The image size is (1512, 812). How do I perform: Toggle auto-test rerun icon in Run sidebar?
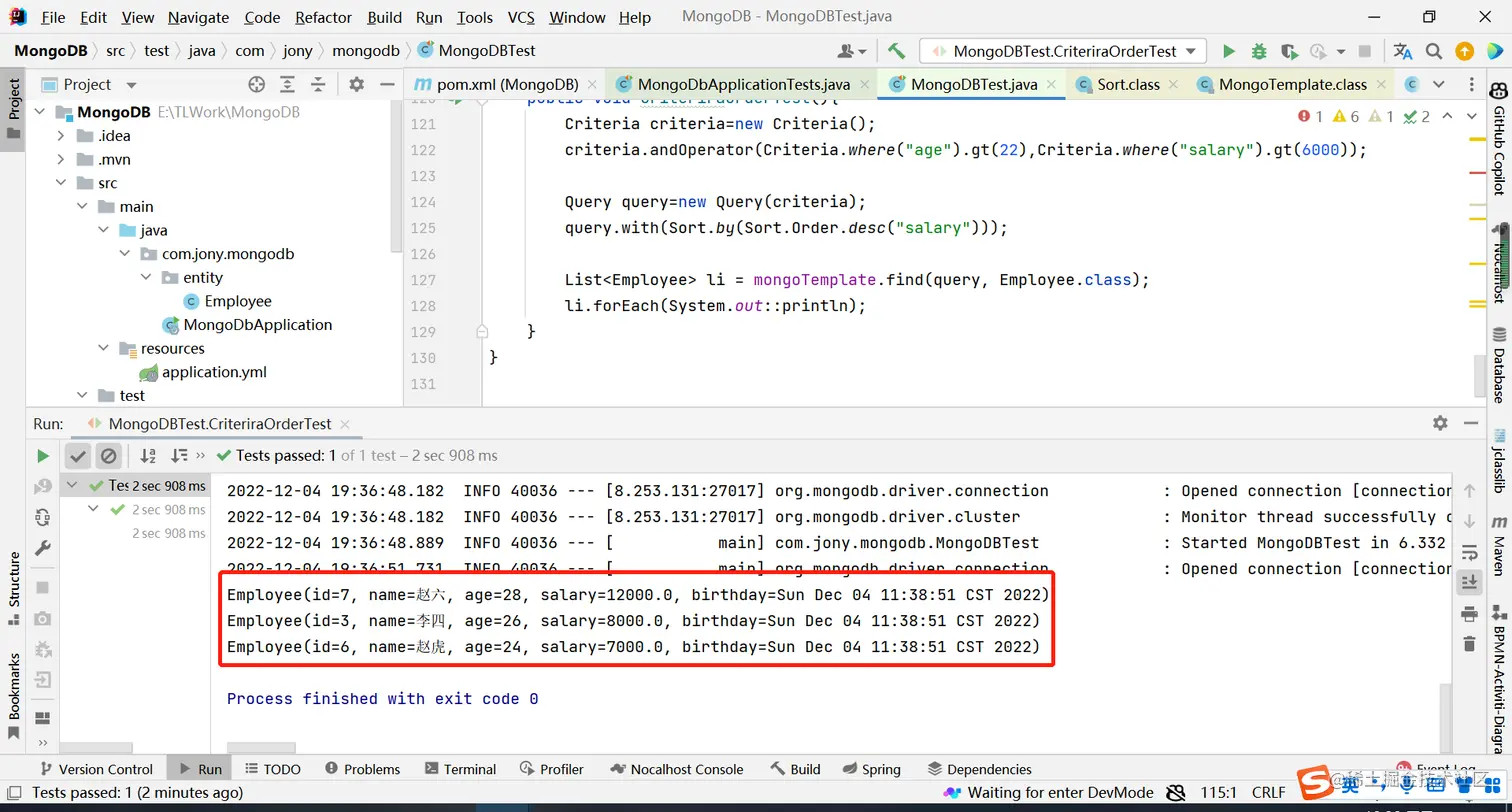click(42, 517)
